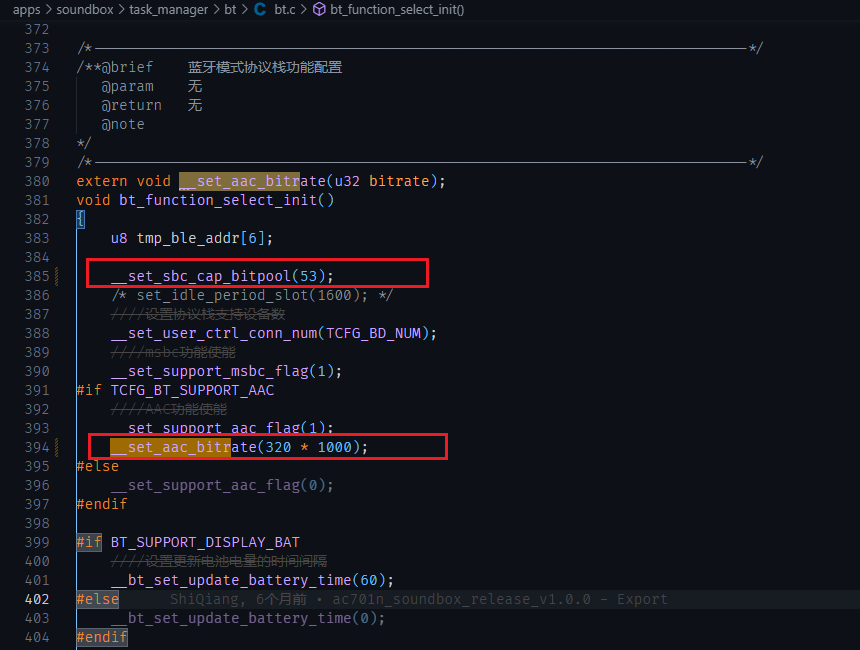Click the symbol cube icon before bt_function_select_init()
This screenshot has width=860, height=650.
click(319, 9)
